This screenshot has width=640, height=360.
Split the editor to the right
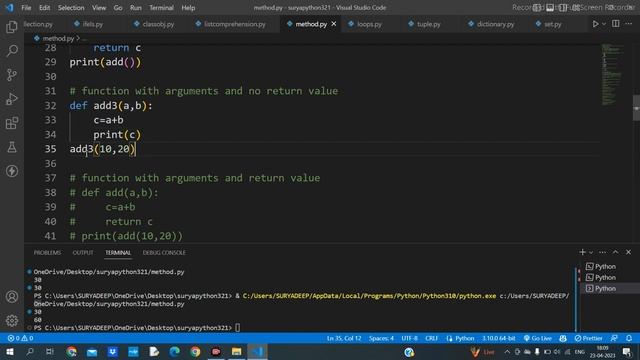tap(616, 24)
